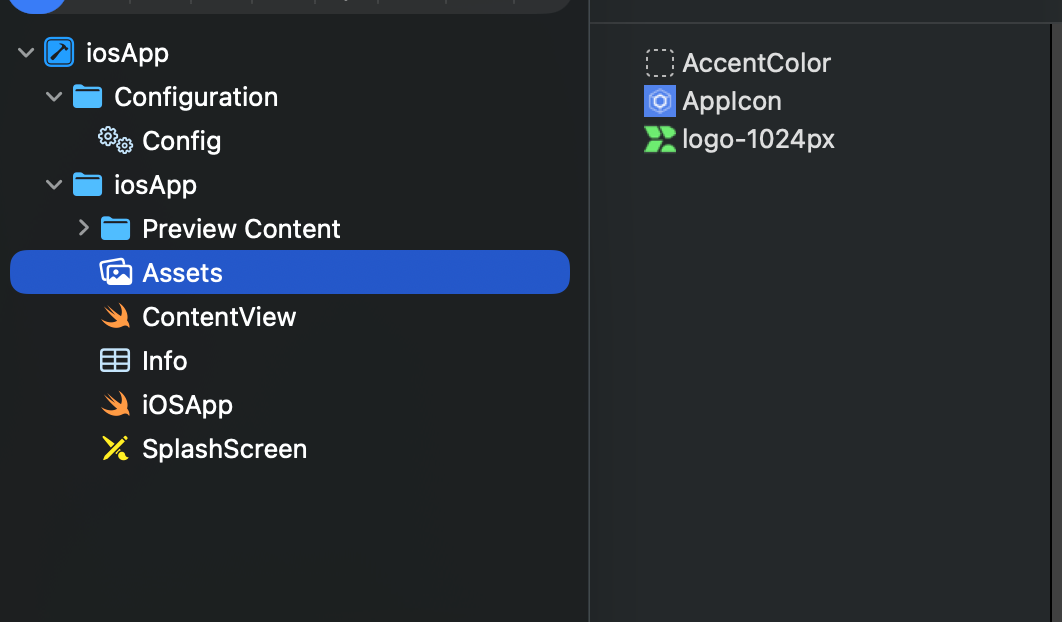
Task: Click the Assets catalog icon
Action: pyautogui.click(x=116, y=273)
